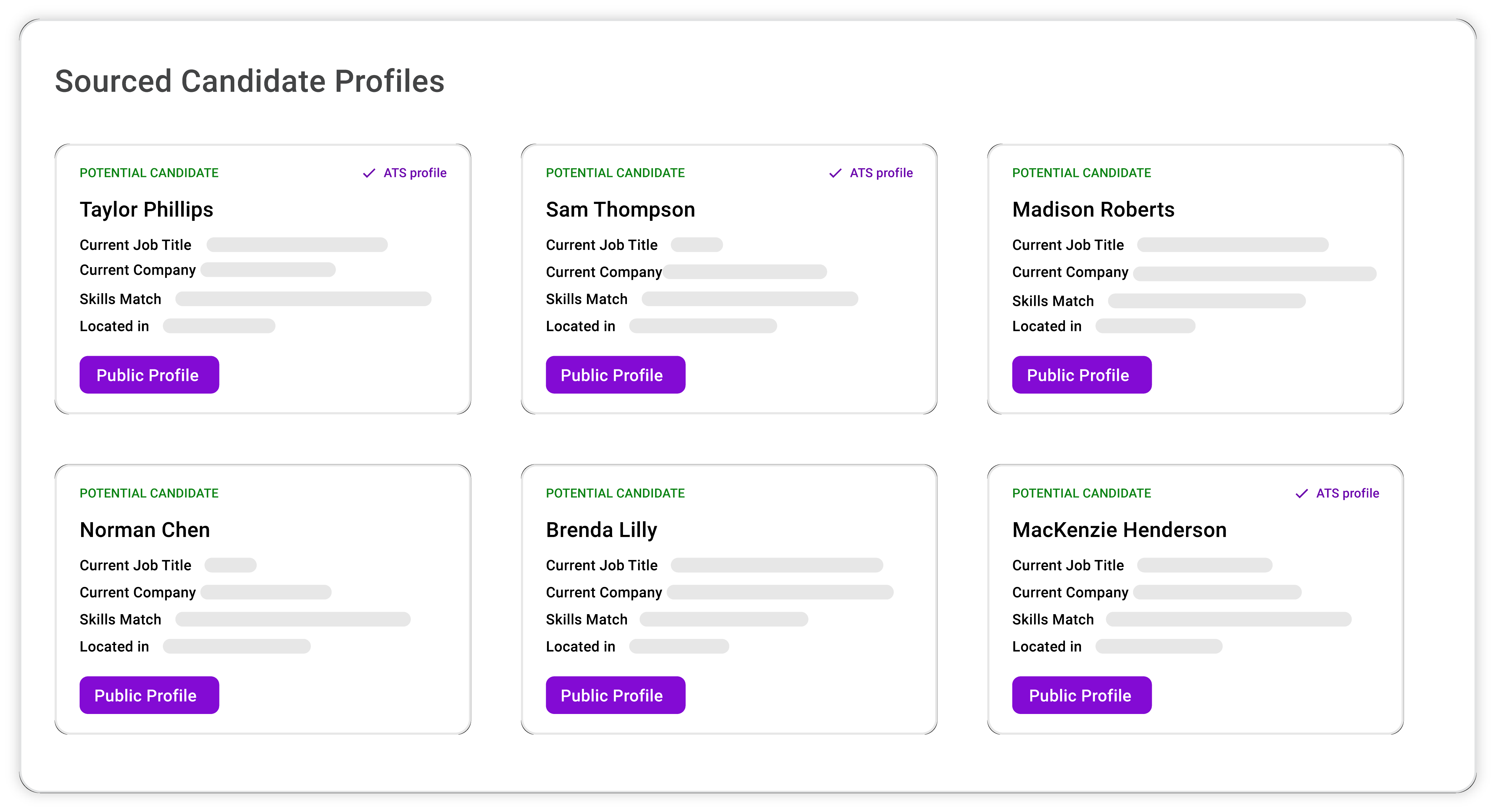
Task: Click the MacKenzie Henderson name heading
Action: [x=1119, y=530]
